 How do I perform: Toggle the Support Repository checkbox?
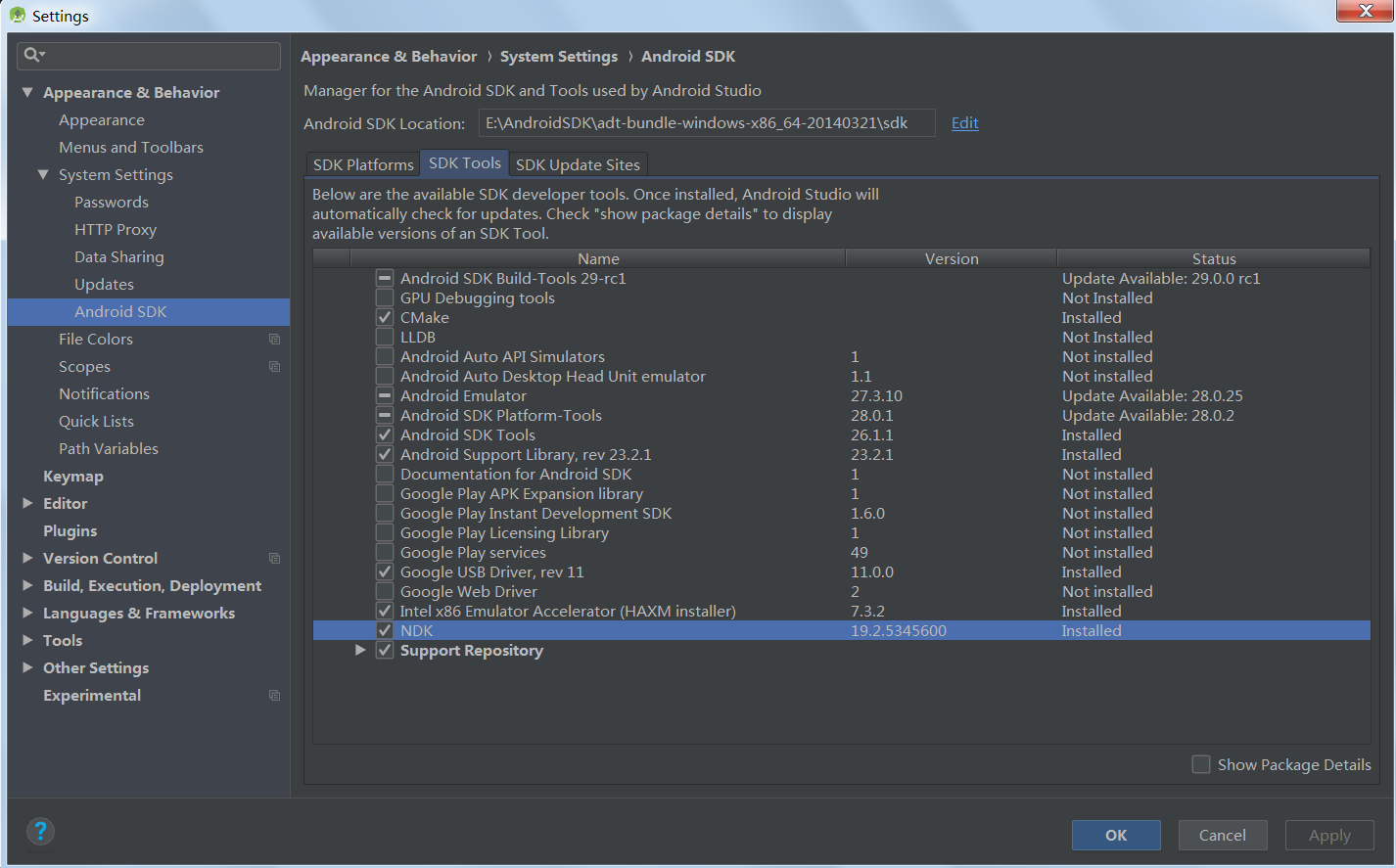click(x=385, y=651)
